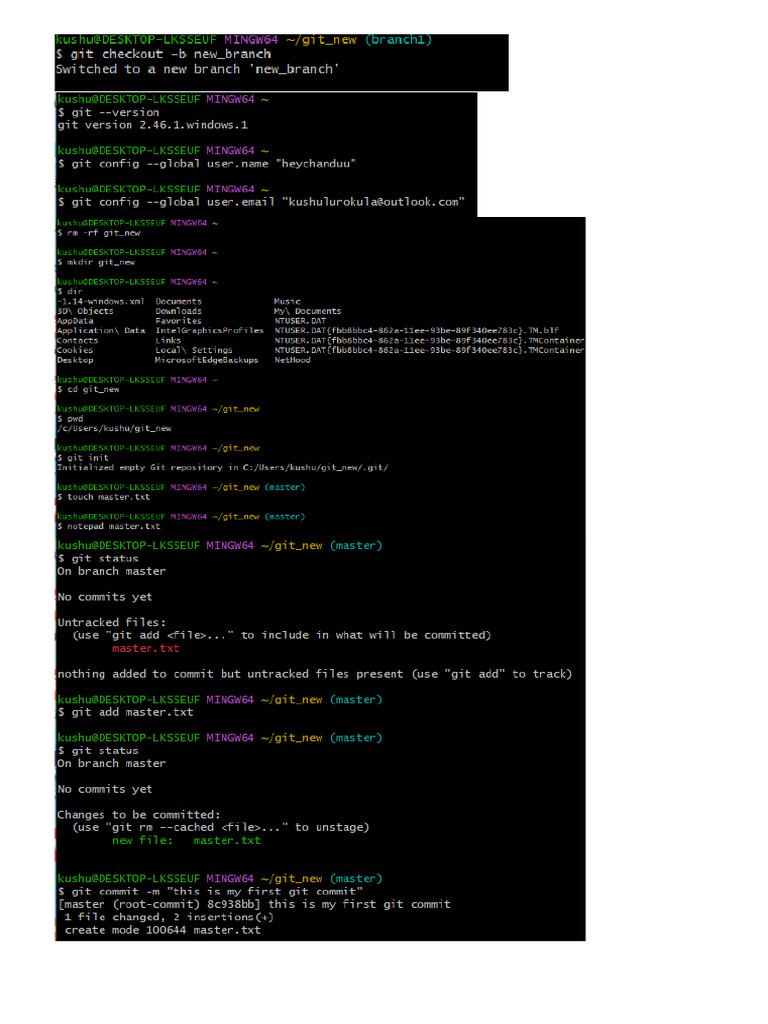Screen dimensions: 768x1024
Task: Click the '$ pwd' command line
Action: (70, 419)
